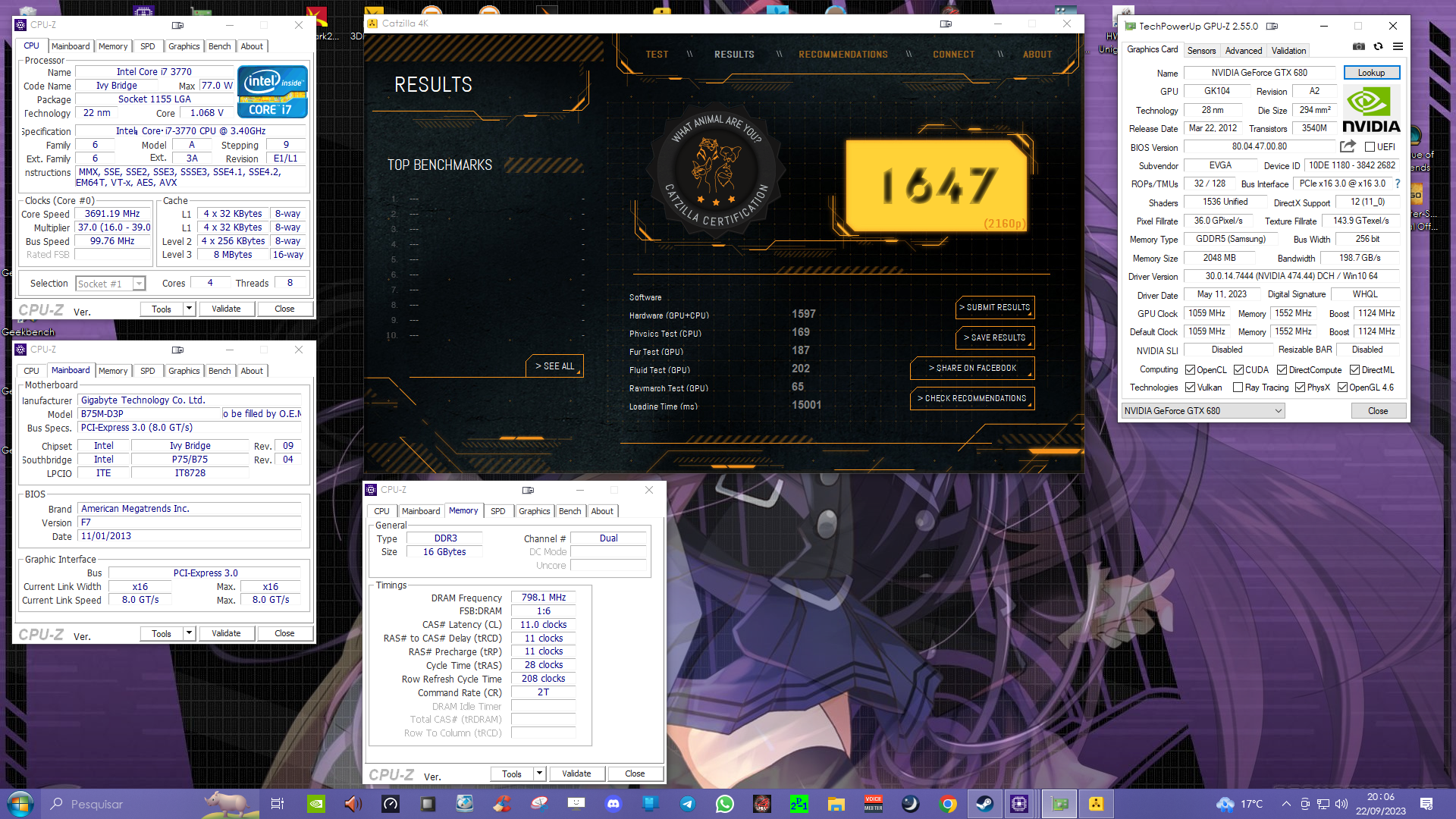This screenshot has height=819, width=1456.
Task: Toggle the DirectML checkbox
Action: coord(1354,370)
